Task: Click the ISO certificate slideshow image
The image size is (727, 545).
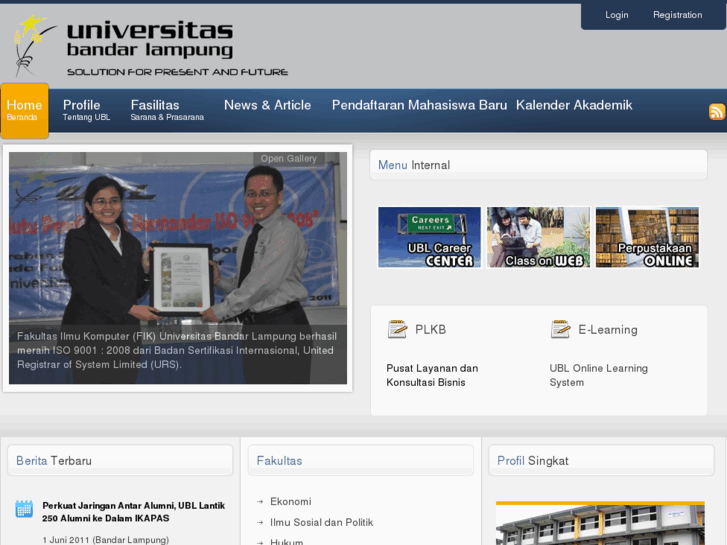Action: coord(178,268)
